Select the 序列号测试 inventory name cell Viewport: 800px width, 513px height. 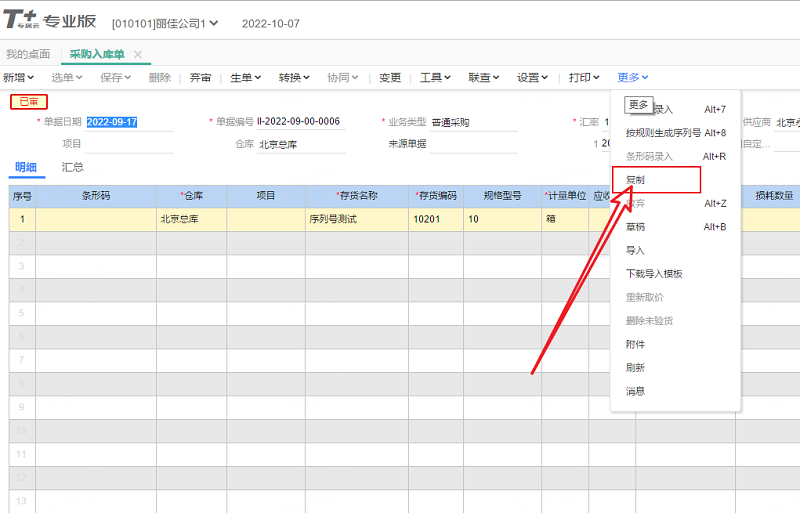332,218
